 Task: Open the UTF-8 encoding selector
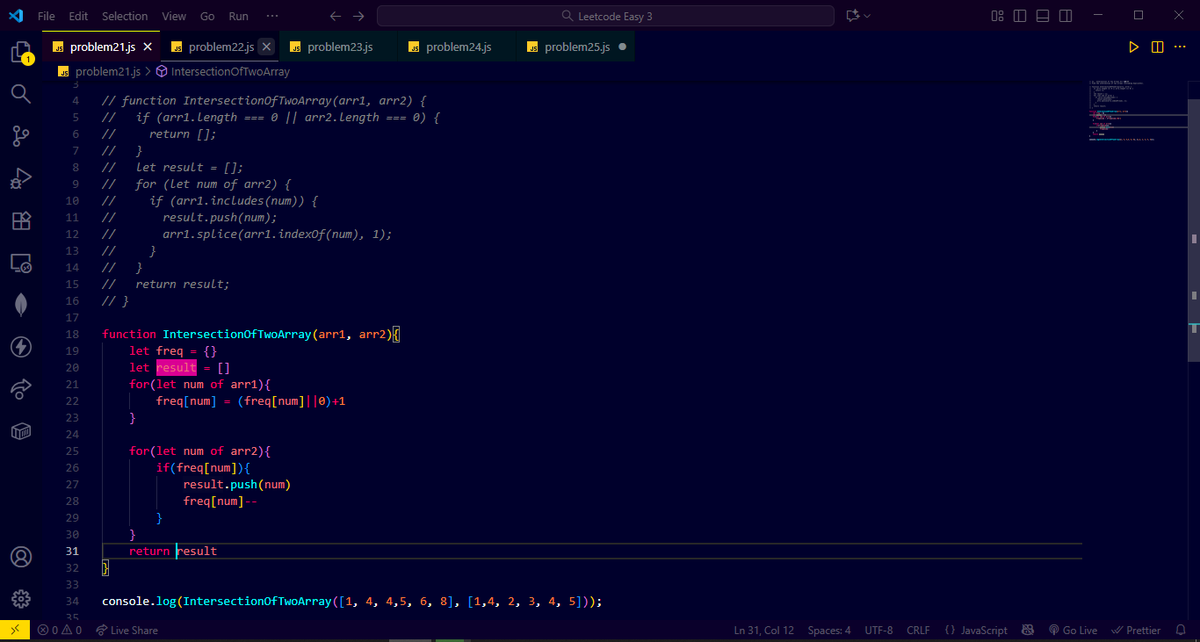click(x=880, y=630)
